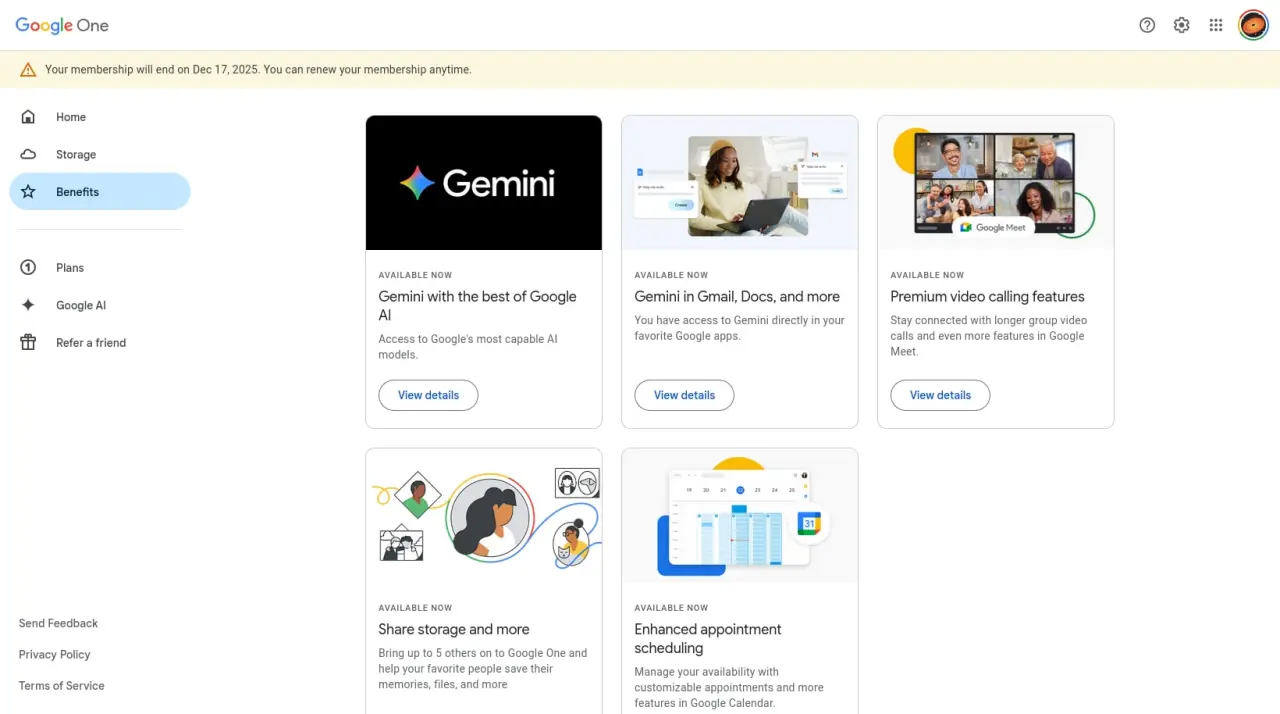Click the membership will end Dec 17 notice
The image size is (1280, 714).
[x=258, y=70]
